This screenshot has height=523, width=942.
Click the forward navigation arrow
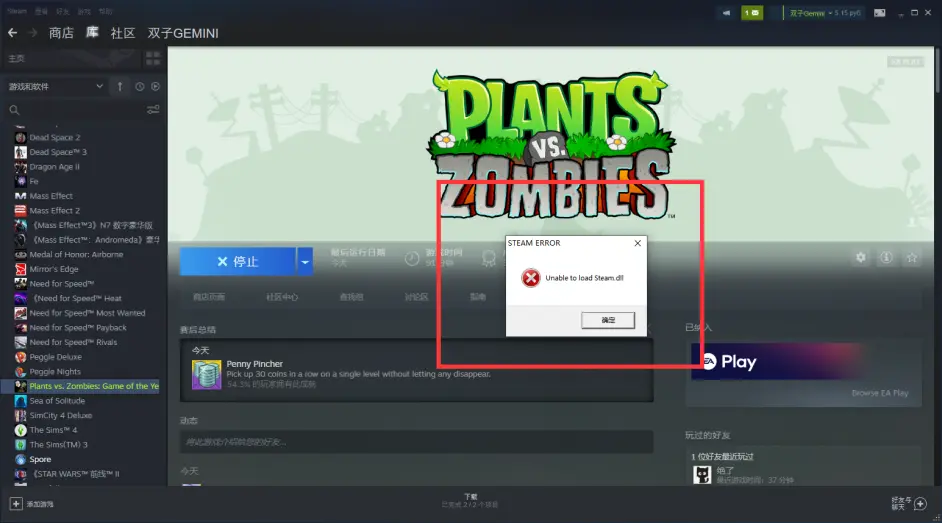33,33
